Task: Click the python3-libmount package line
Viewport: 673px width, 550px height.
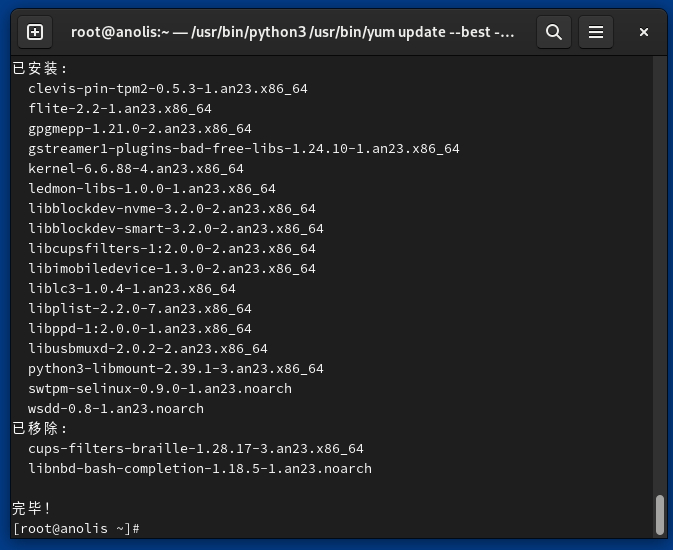Action: coord(176,368)
